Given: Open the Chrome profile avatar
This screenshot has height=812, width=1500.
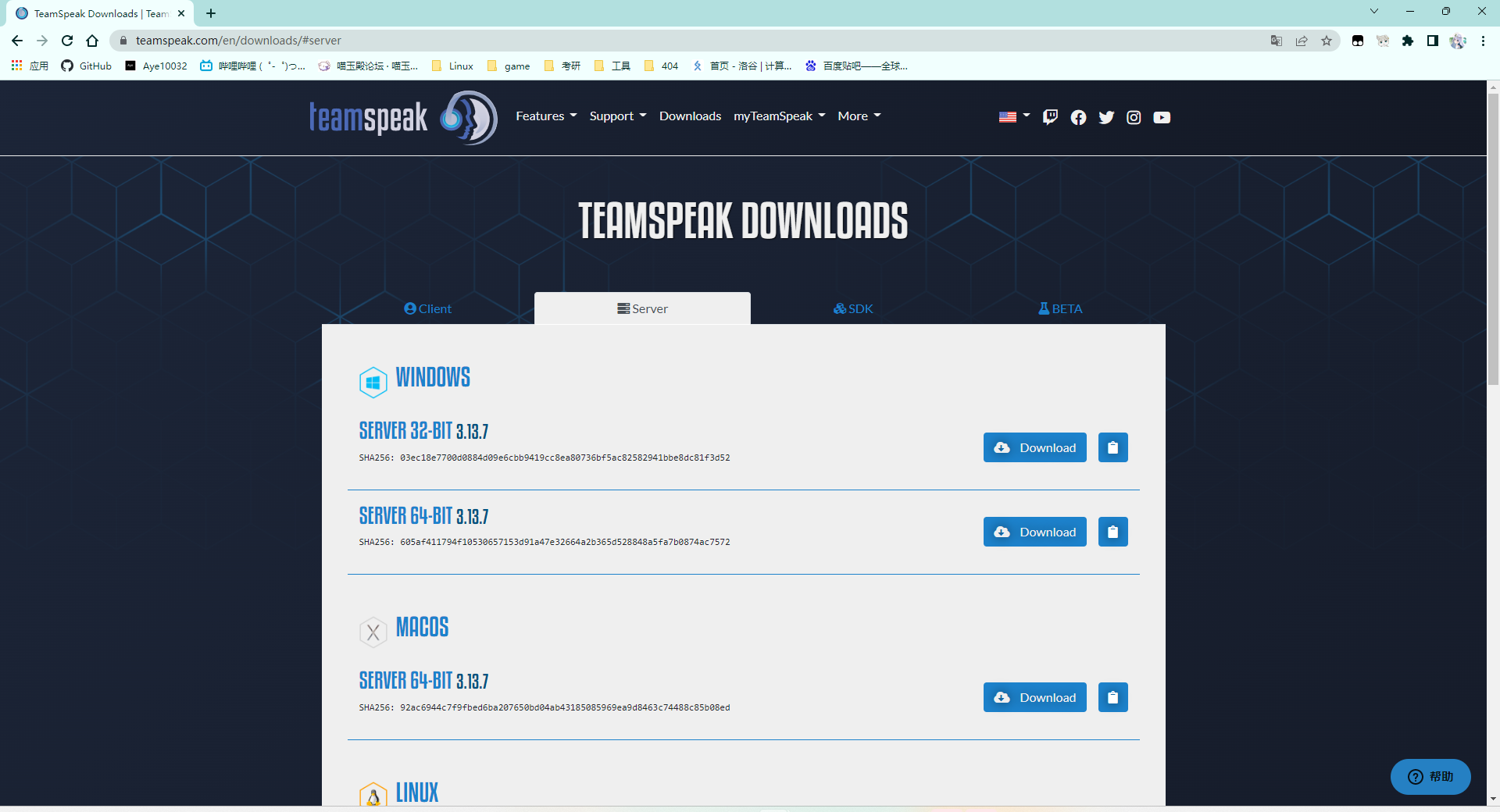Looking at the screenshot, I should pos(1458,41).
